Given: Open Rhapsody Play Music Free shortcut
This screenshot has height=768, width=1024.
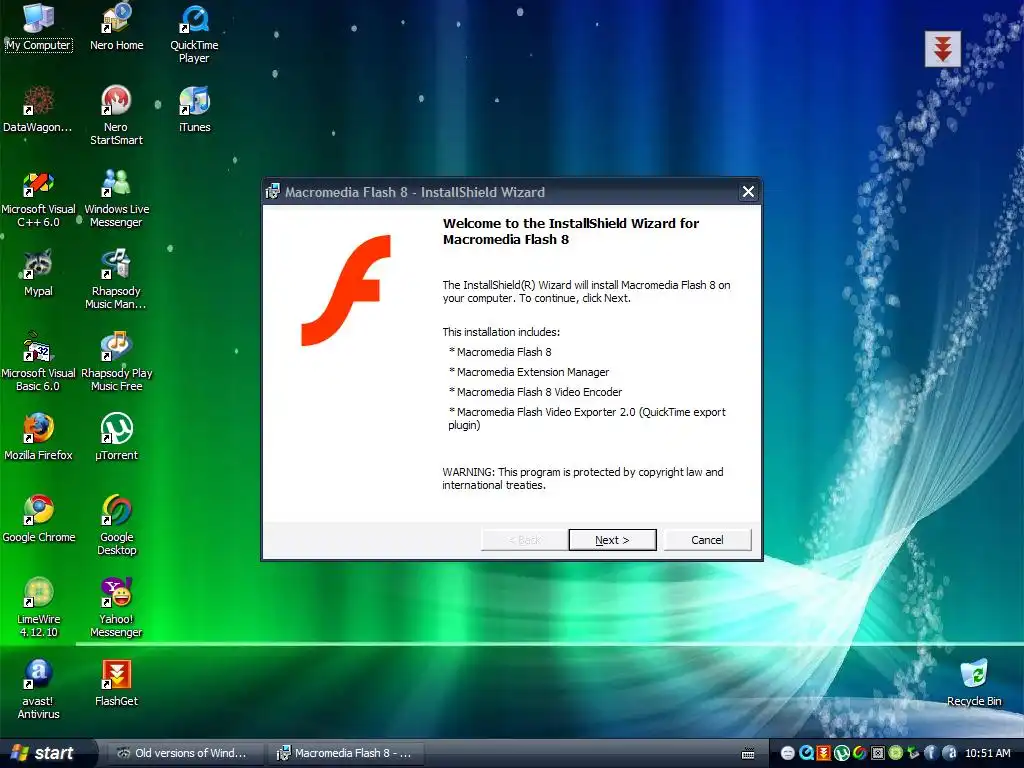Looking at the screenshot, I should [116, 362].
